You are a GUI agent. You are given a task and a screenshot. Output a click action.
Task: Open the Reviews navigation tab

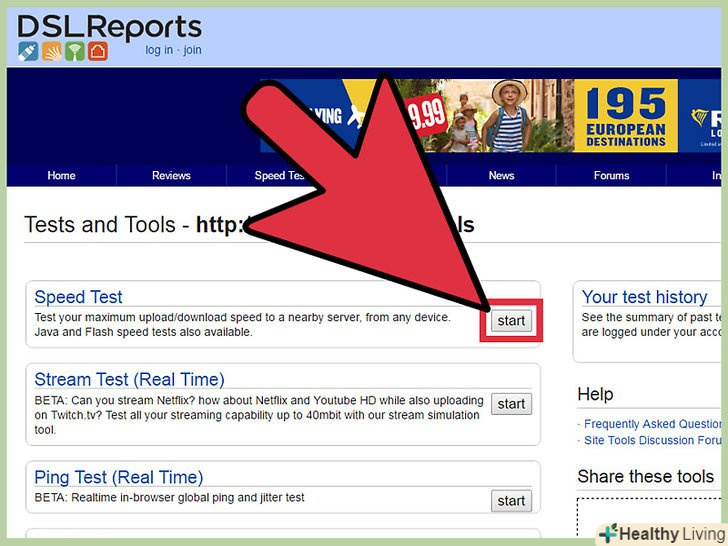click(171, 176)
